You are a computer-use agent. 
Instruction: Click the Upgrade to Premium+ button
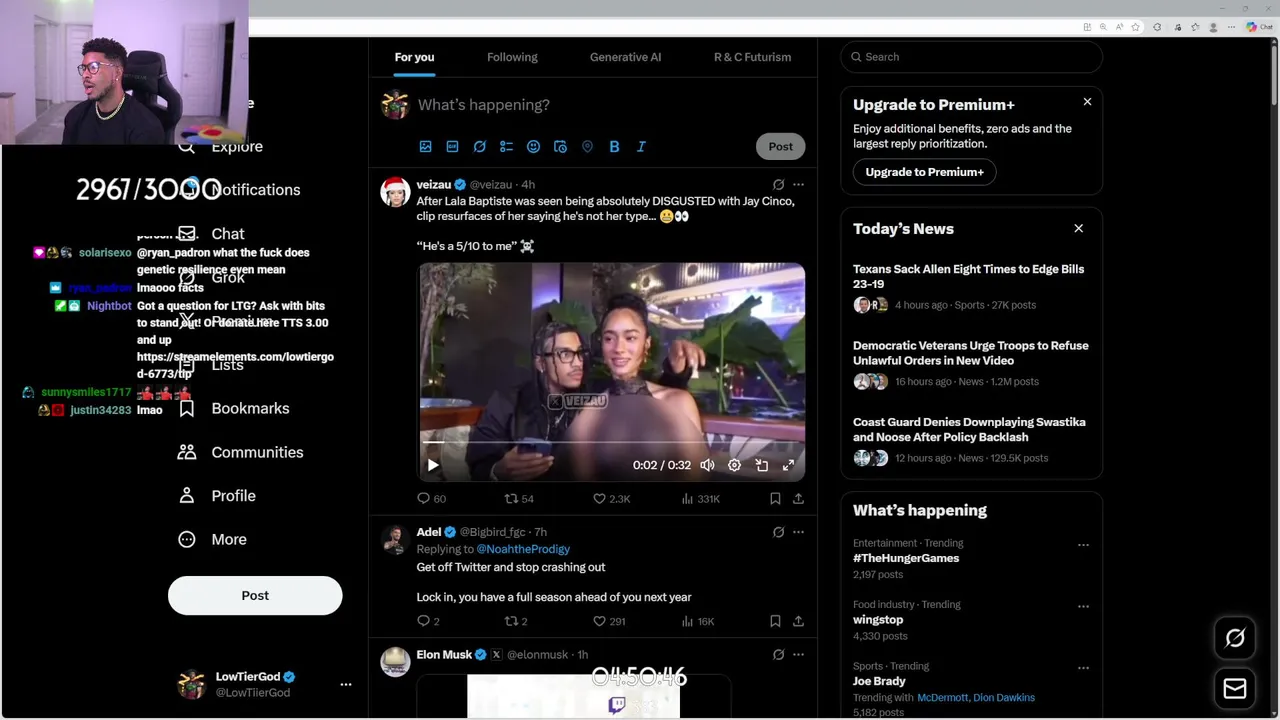coord(924,172)
